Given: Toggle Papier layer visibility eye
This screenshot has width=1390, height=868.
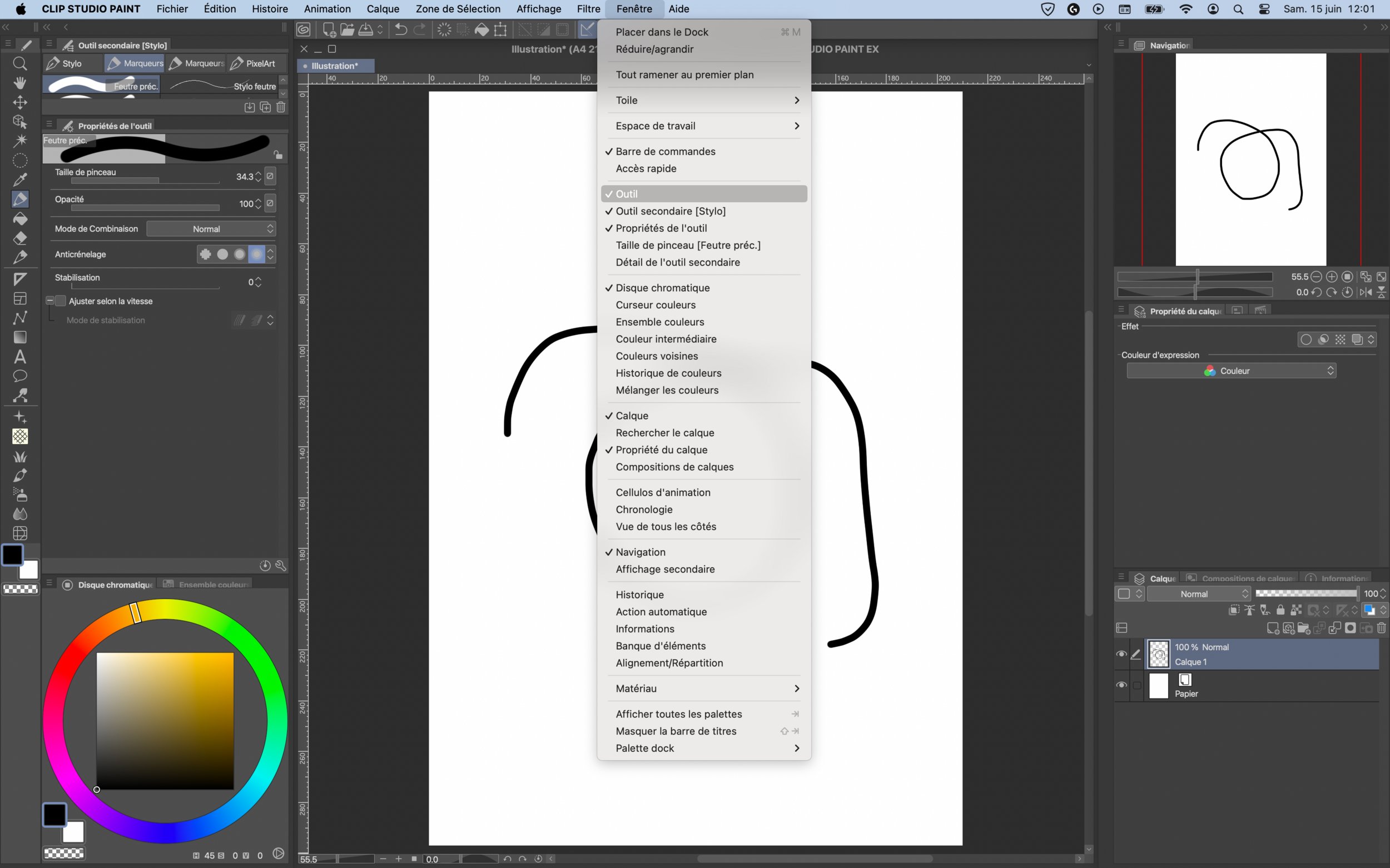Looking at the screenshot, I should [1121, 685].
